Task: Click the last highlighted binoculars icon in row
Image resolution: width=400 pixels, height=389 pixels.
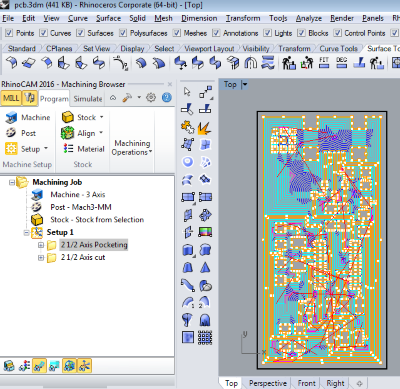Action: click(84, 366)
